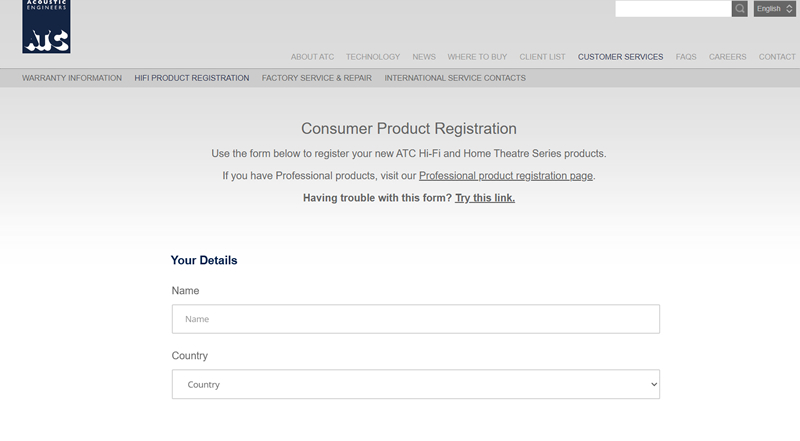The width and height of the screenshot is (800, 441).
Task: Select HiFi Product Registration tab
Action: [x=192, y=78]
